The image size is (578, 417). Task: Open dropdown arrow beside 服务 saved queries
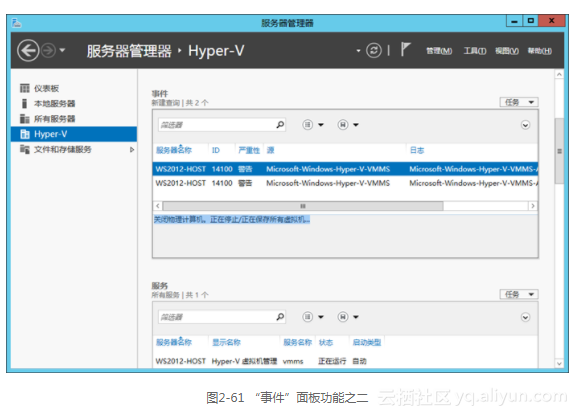[x=356, y=317]
